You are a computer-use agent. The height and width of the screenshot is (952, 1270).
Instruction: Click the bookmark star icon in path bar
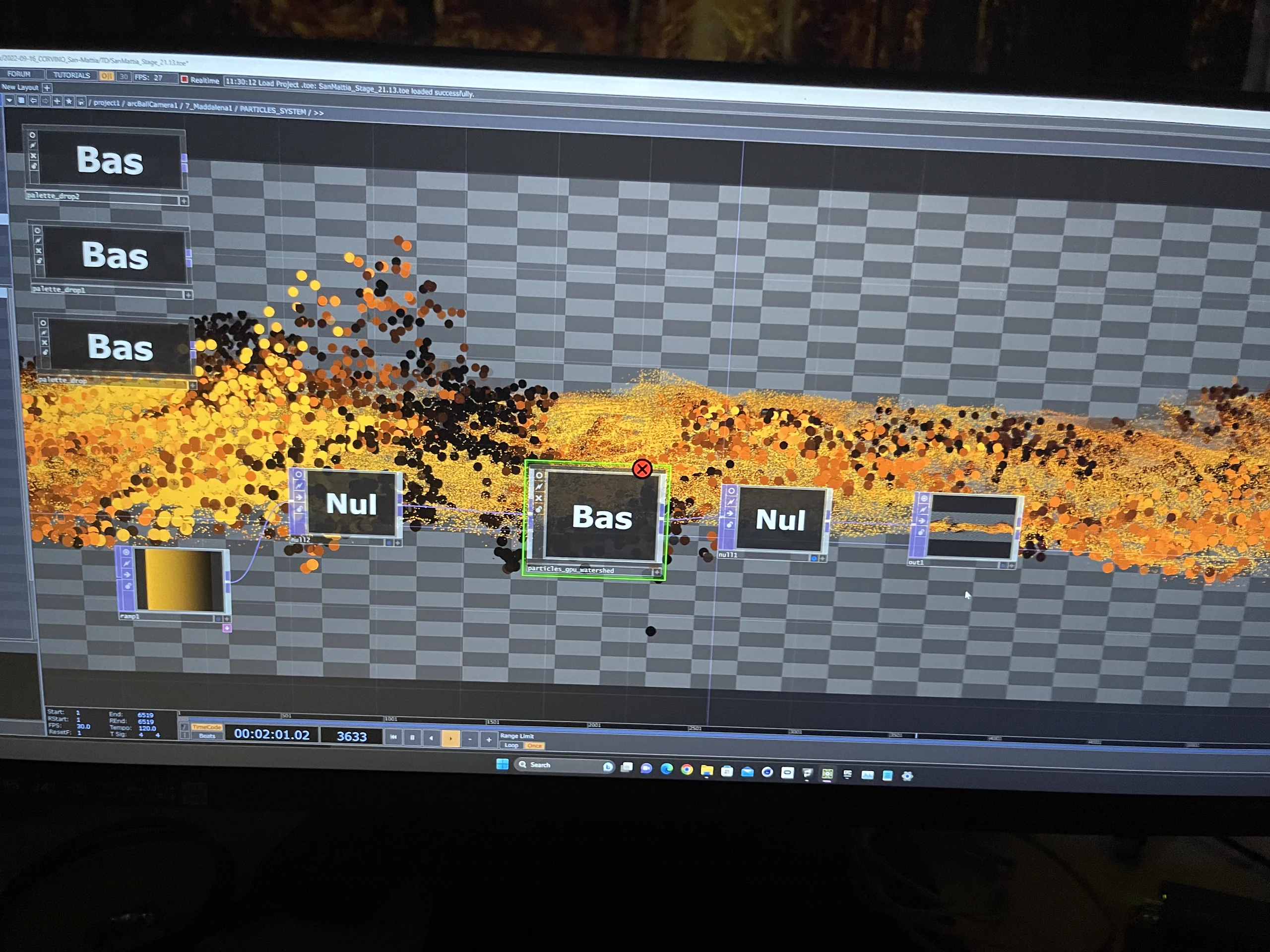tap(69, 102)
